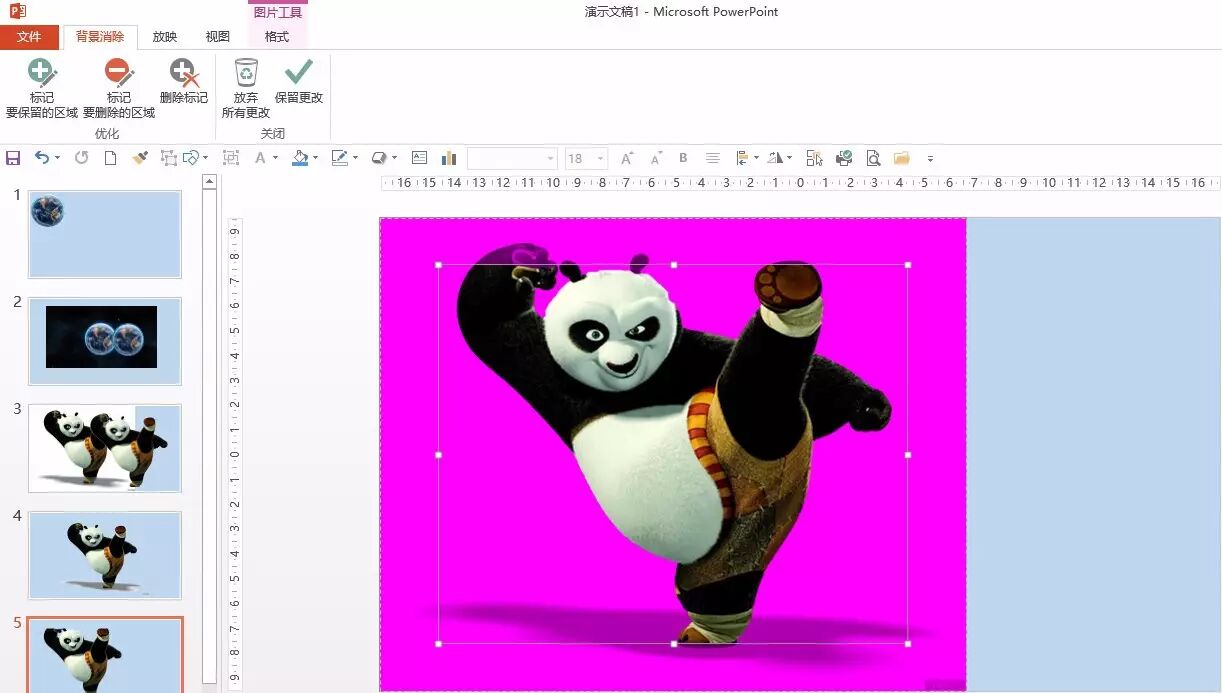Viewport: 1222px width, 693px height.
Task: Select slide 5 thumbnail
Action: [x=105, y=655]
